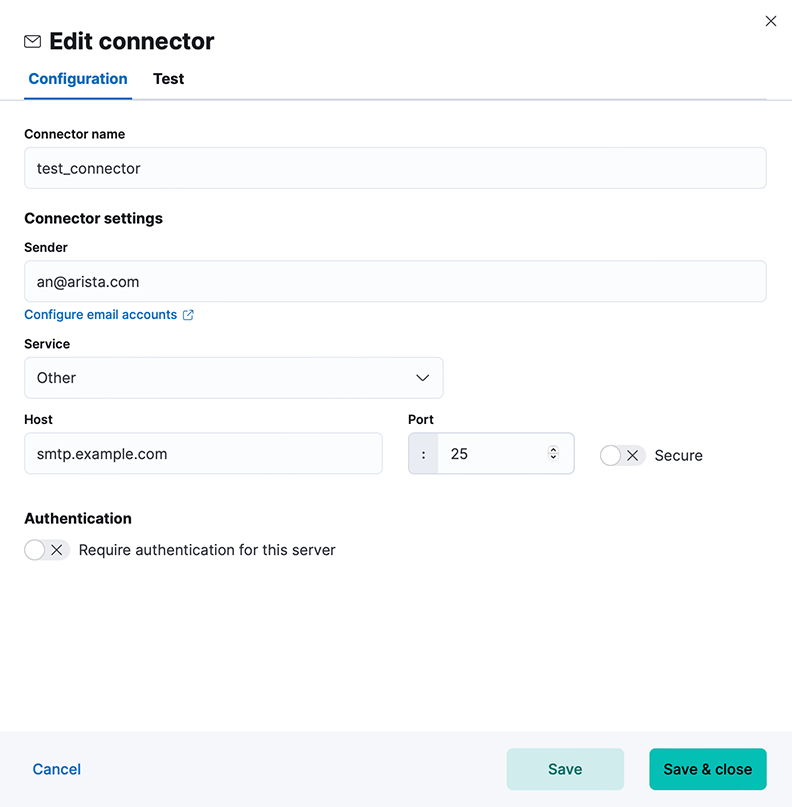Focus the Connector name field

click(x=395, y=168)
